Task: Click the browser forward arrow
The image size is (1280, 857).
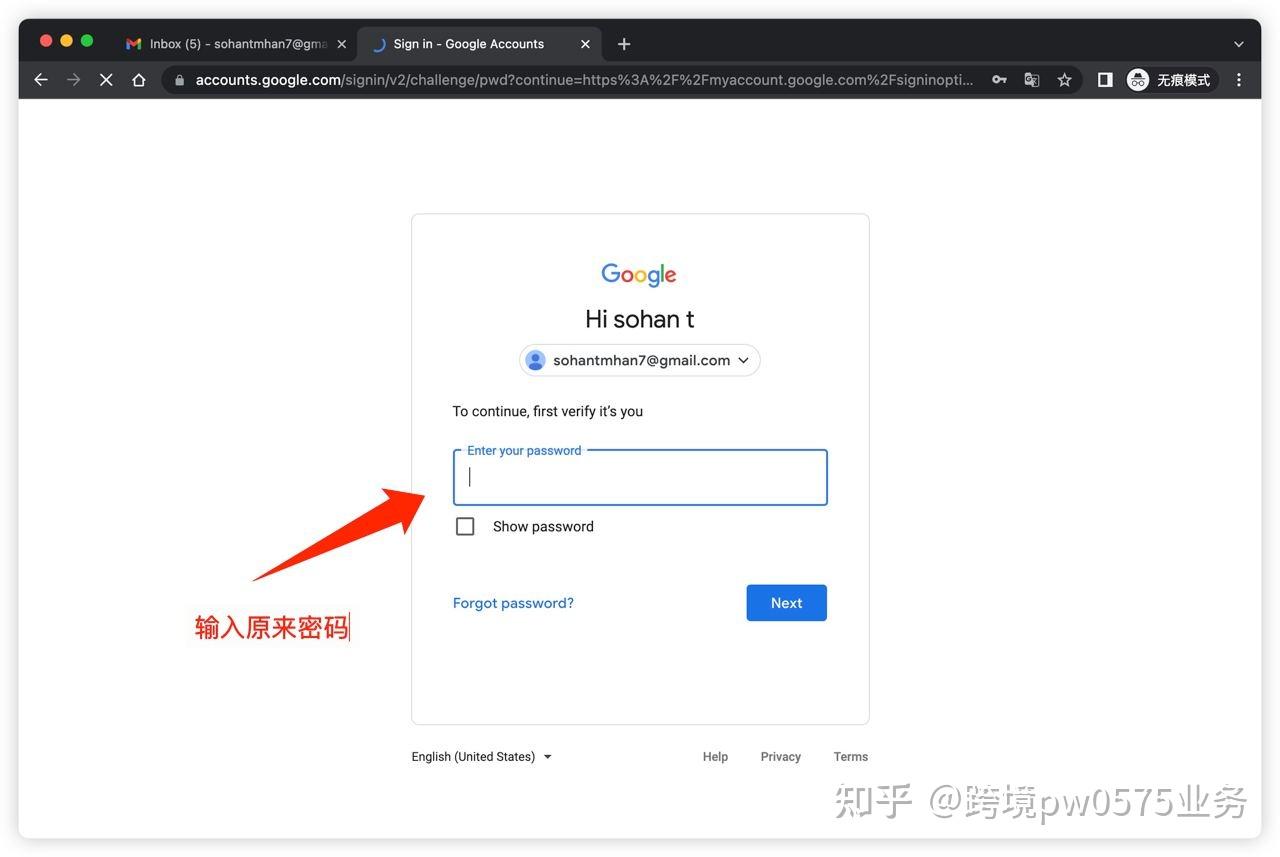Action: (73, 79)
